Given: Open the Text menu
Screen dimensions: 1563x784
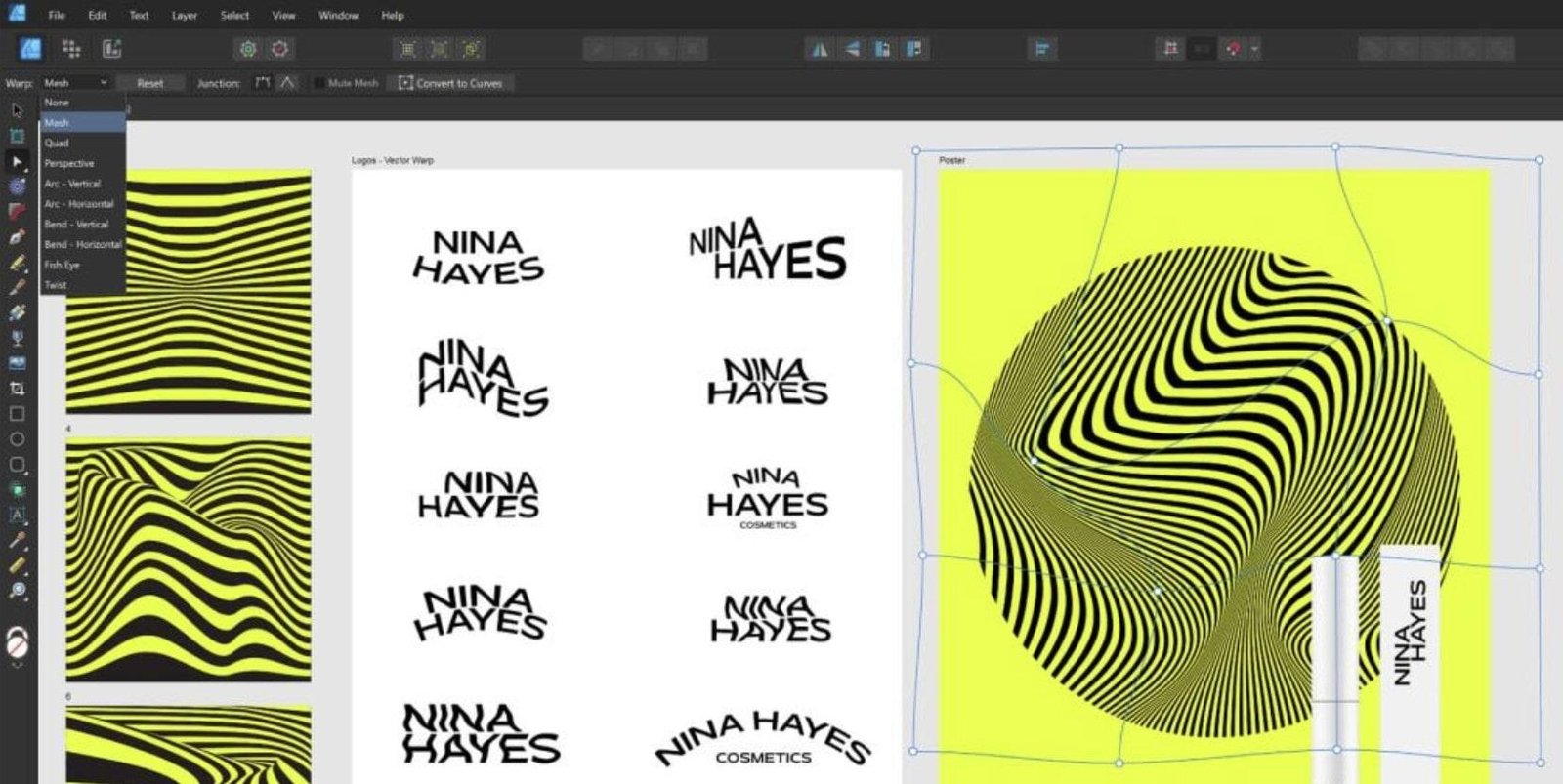Looking at the screenshot, I should coord(139,16).
